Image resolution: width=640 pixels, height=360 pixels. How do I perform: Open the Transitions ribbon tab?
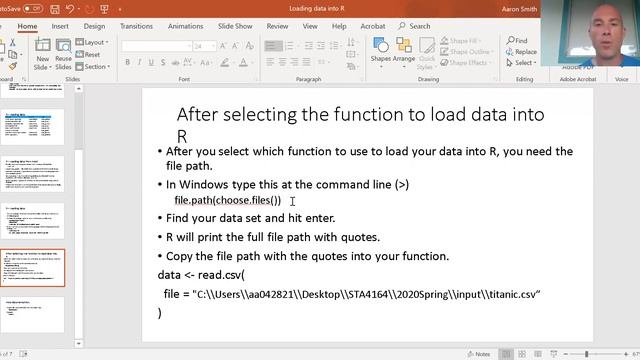pyautogui.click(x=136, y=26)
